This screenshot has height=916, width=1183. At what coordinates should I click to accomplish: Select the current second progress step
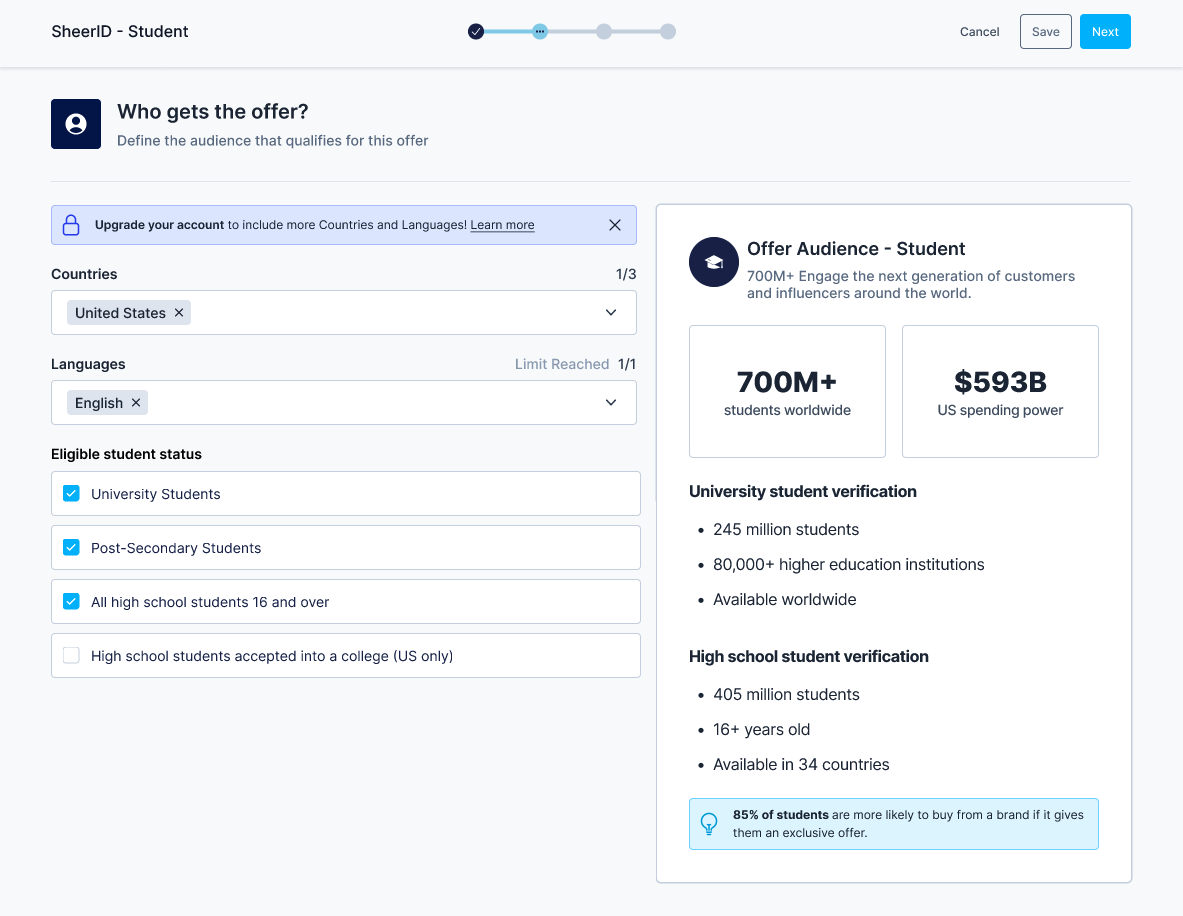pyautogui.click(x=540, y=32)
